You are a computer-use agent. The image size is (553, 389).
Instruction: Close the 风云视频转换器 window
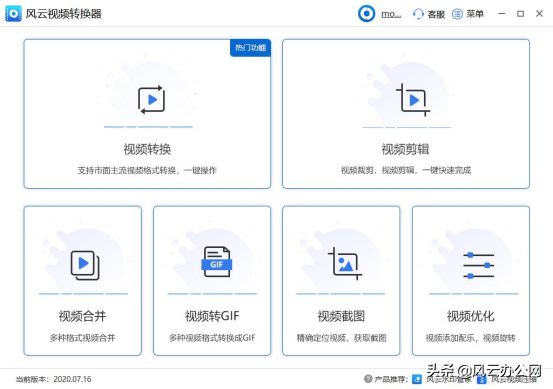539,14
